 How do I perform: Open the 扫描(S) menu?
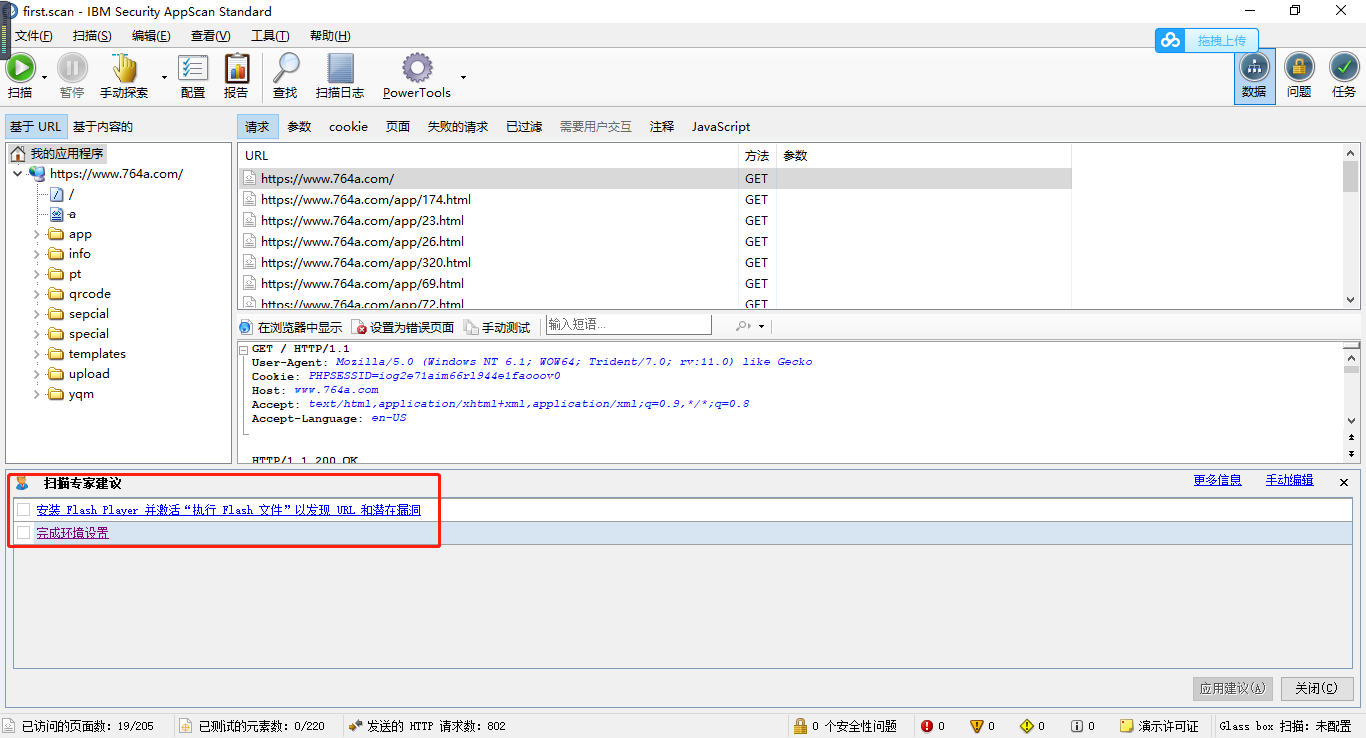coord(92,35)
